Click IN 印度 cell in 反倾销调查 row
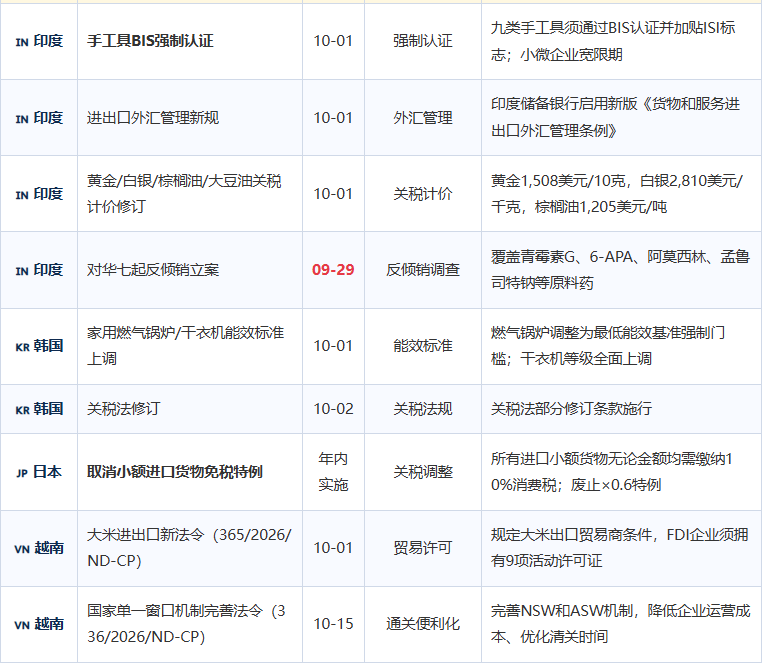Screen dimensions: 762x663 pos(39,270)
